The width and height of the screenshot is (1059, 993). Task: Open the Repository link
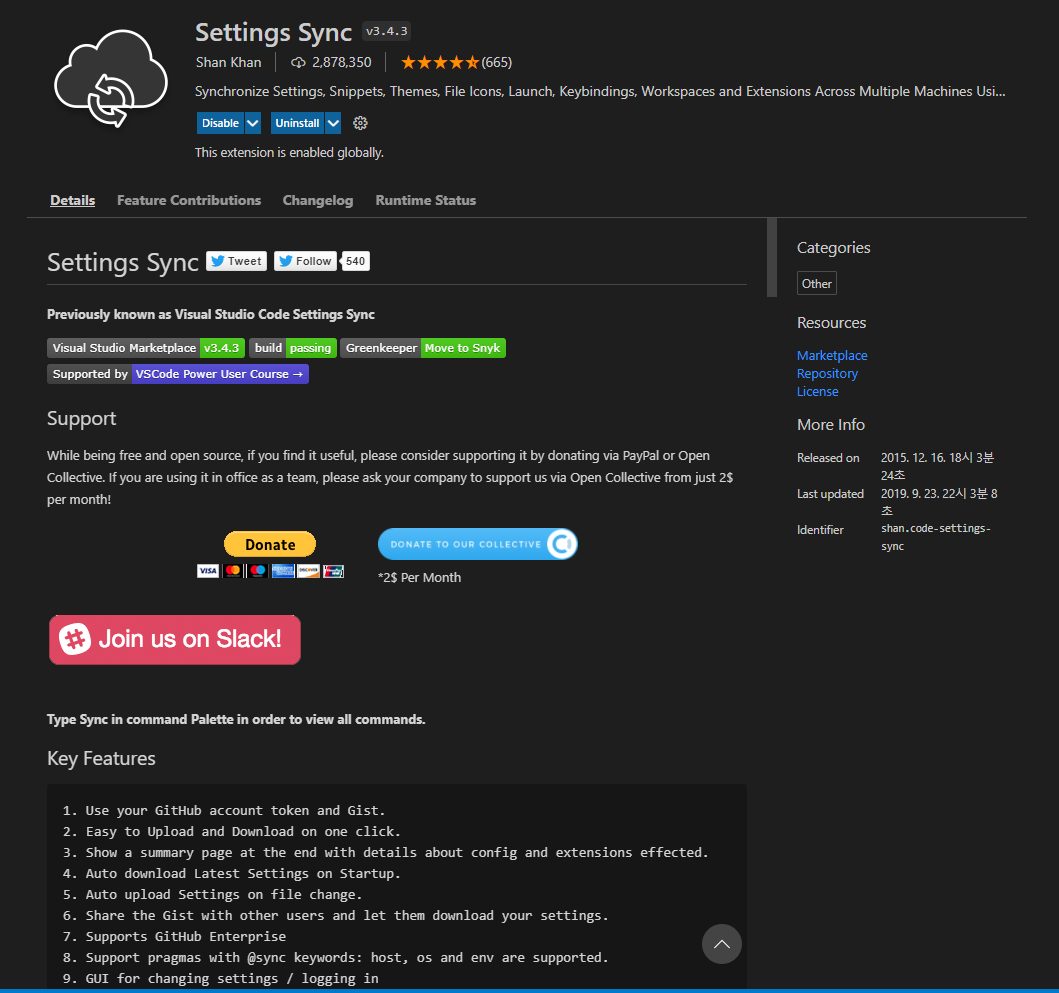(827, 373)
